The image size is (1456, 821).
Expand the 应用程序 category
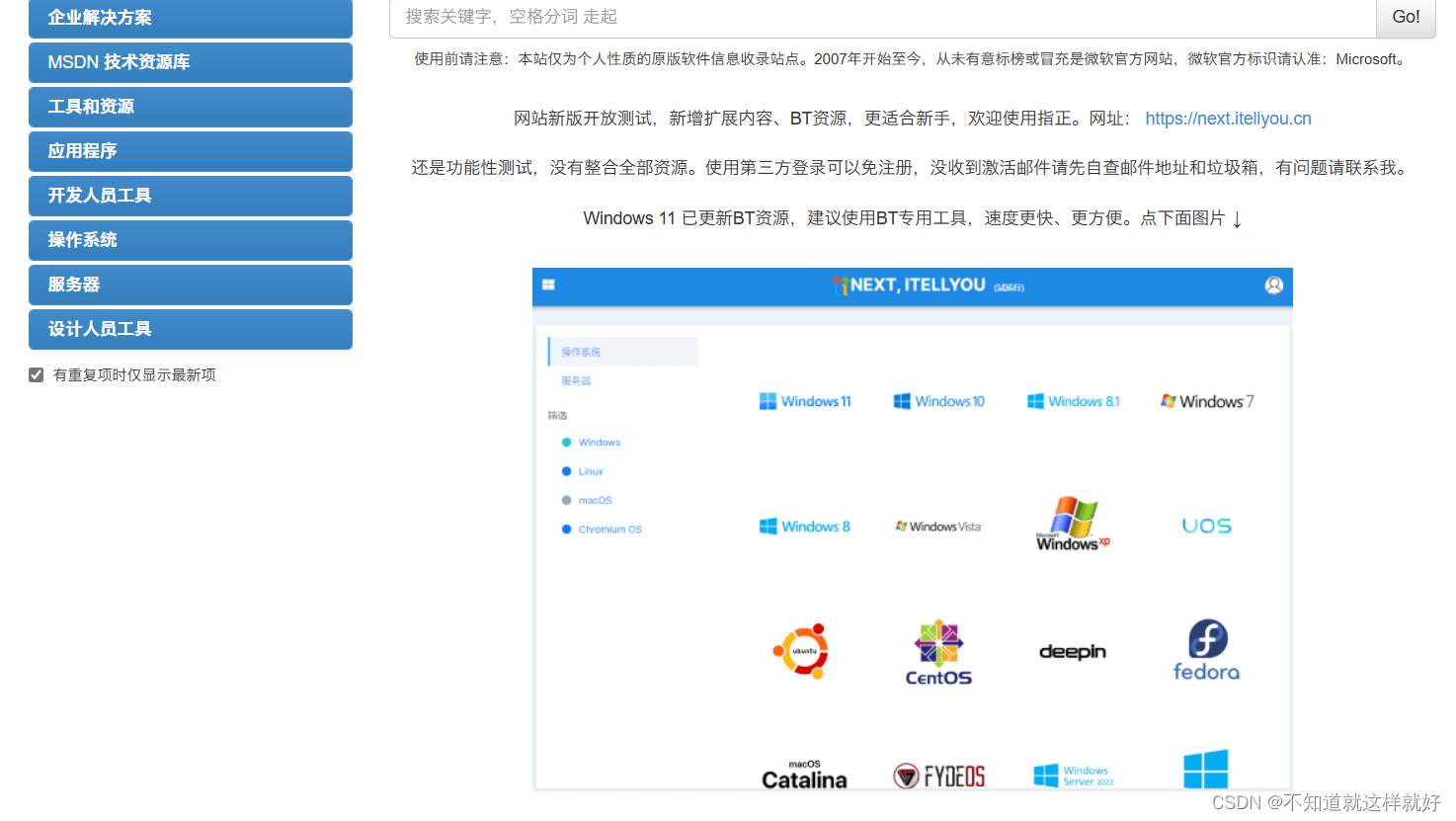click(x=191, y=151)
